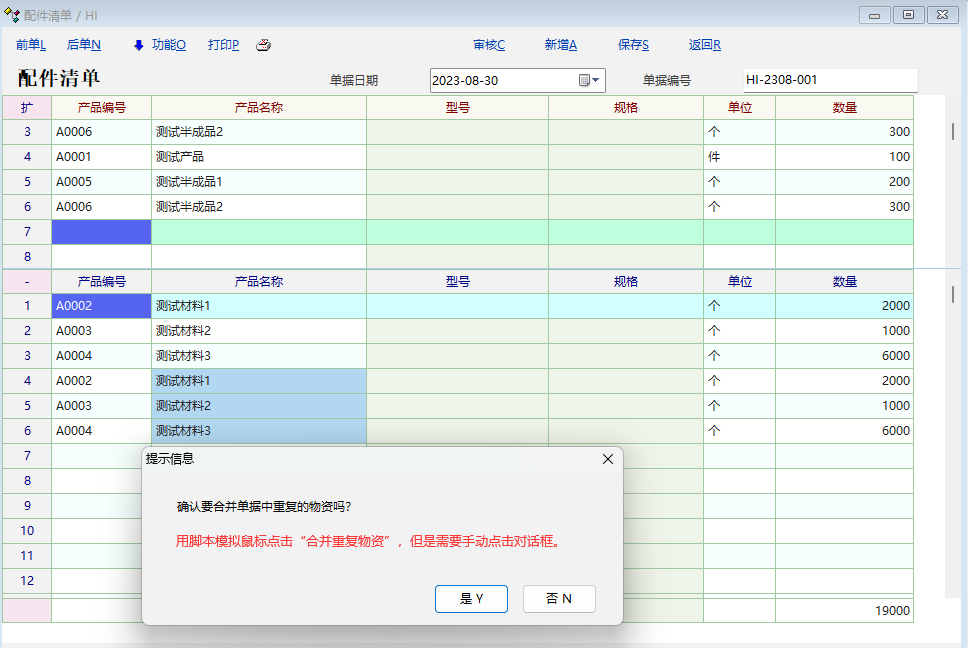The height and width of the screenshot is (648, 968).
Task: Save the document with 保存S
Action: [x=633, y=45]
